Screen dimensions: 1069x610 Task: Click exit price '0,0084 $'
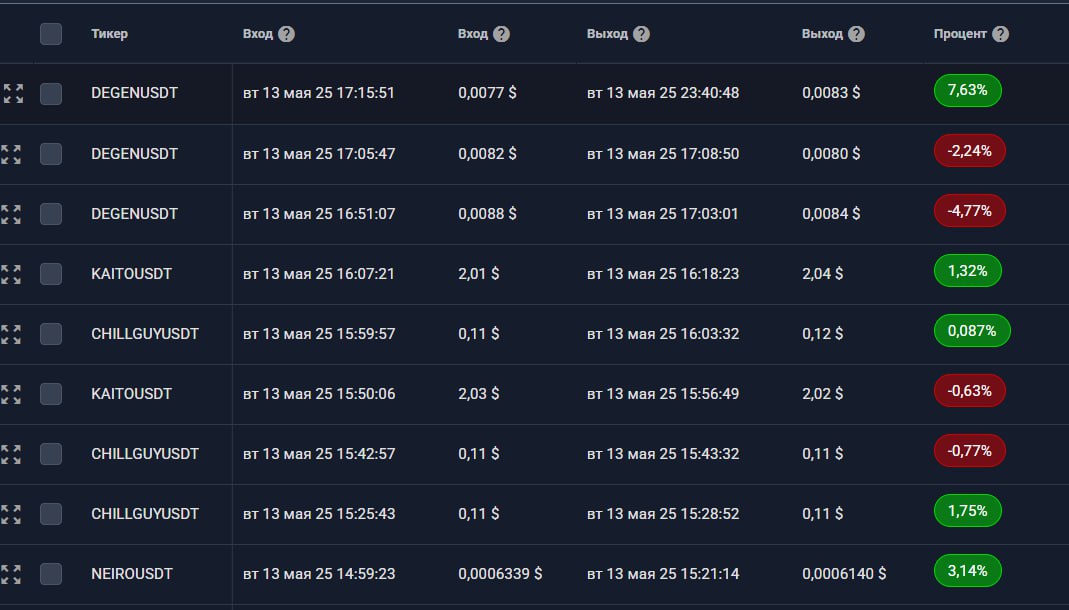coord(831,214)
